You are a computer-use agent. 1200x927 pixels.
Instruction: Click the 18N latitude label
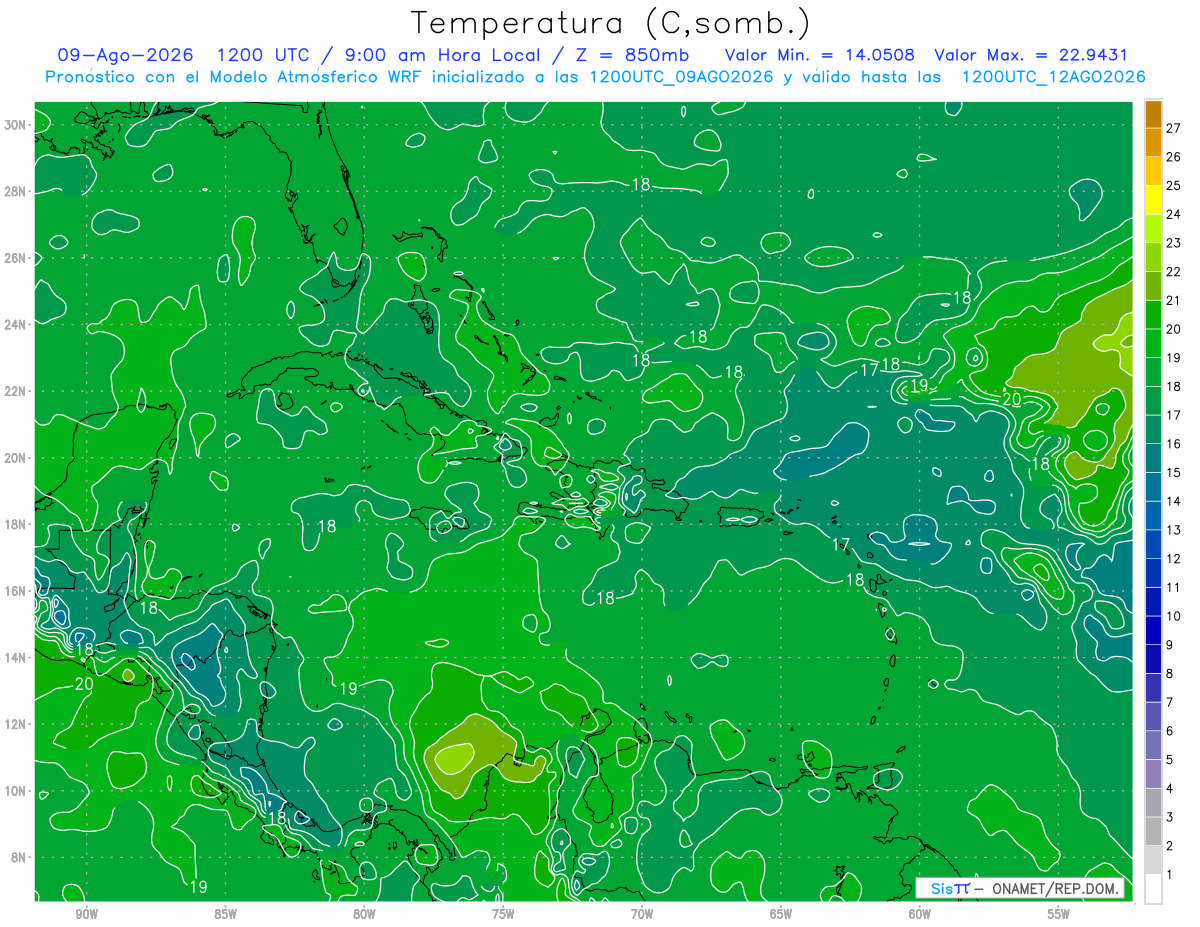pos(15,525)
